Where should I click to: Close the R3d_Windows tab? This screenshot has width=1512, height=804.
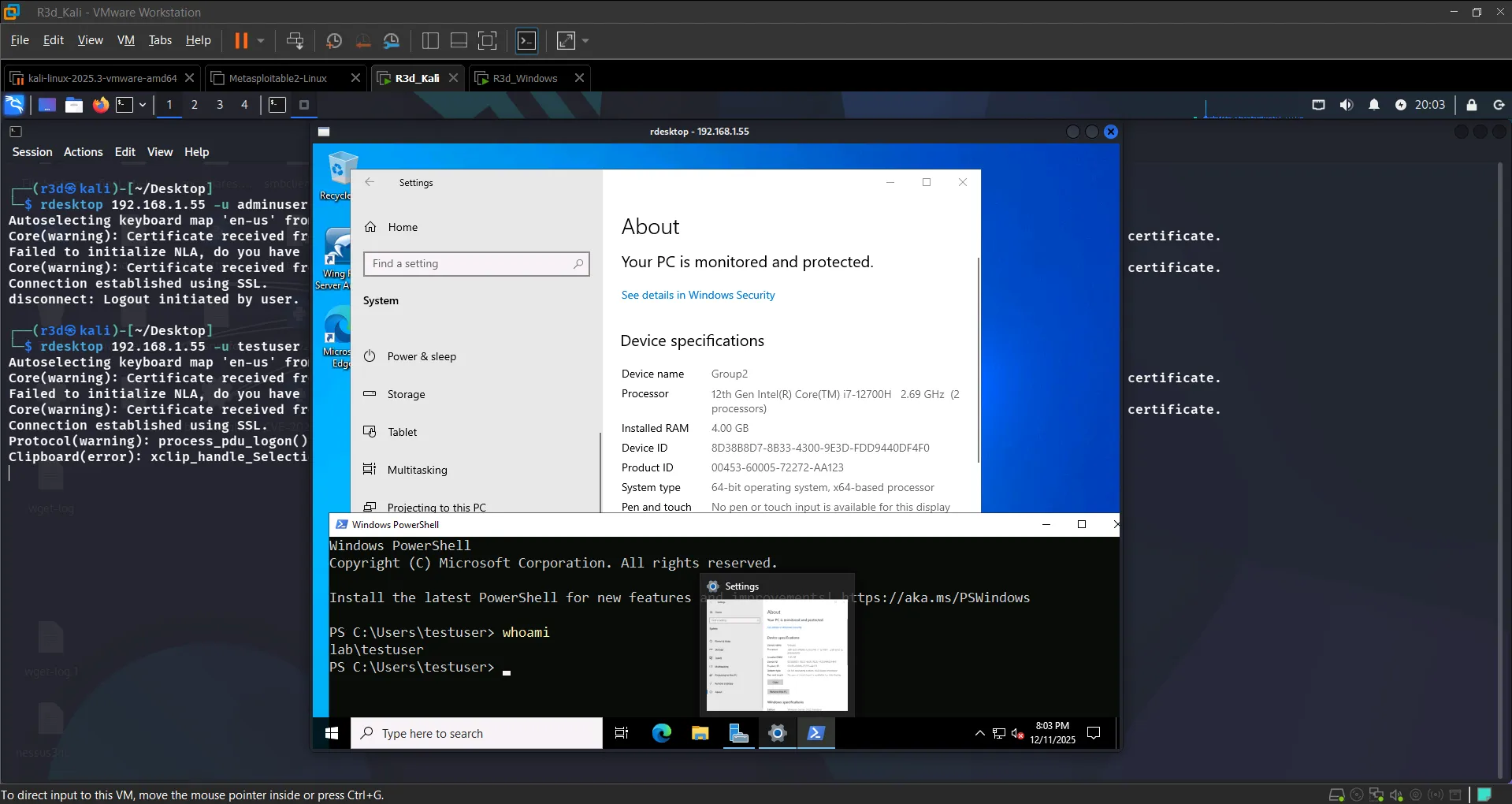[x=579, y=78]
